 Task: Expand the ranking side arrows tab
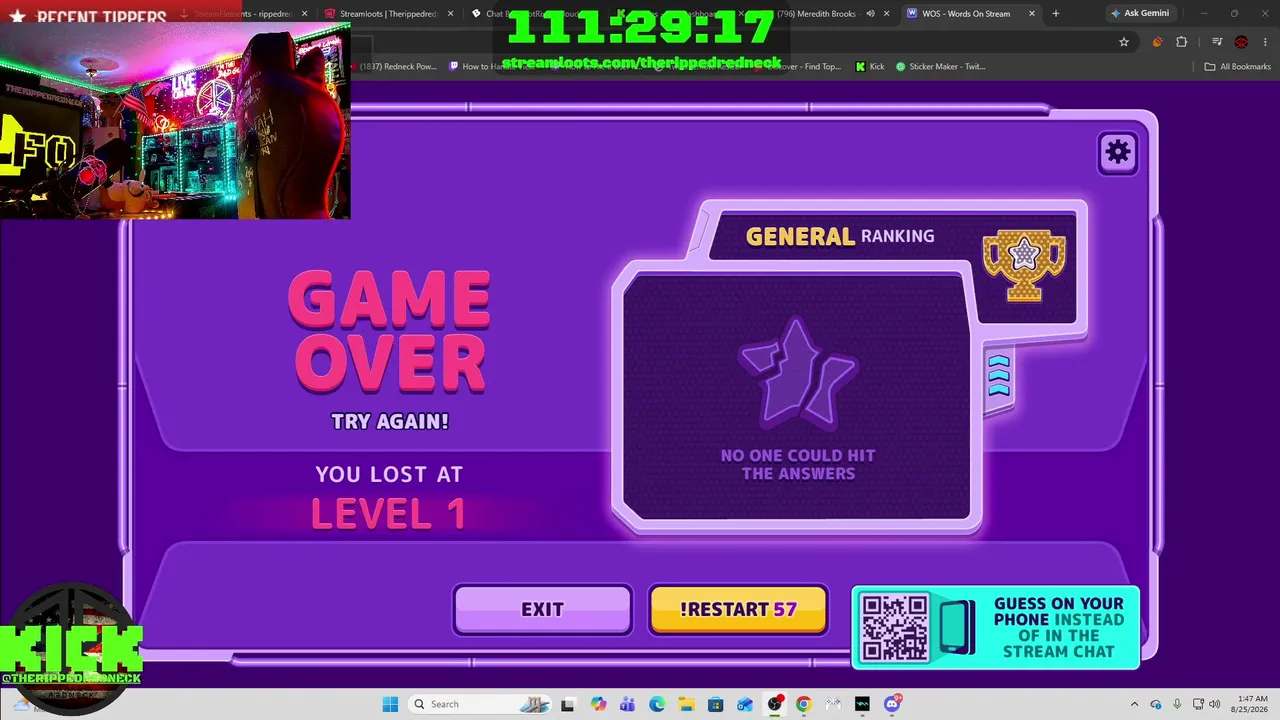(999, 375)
